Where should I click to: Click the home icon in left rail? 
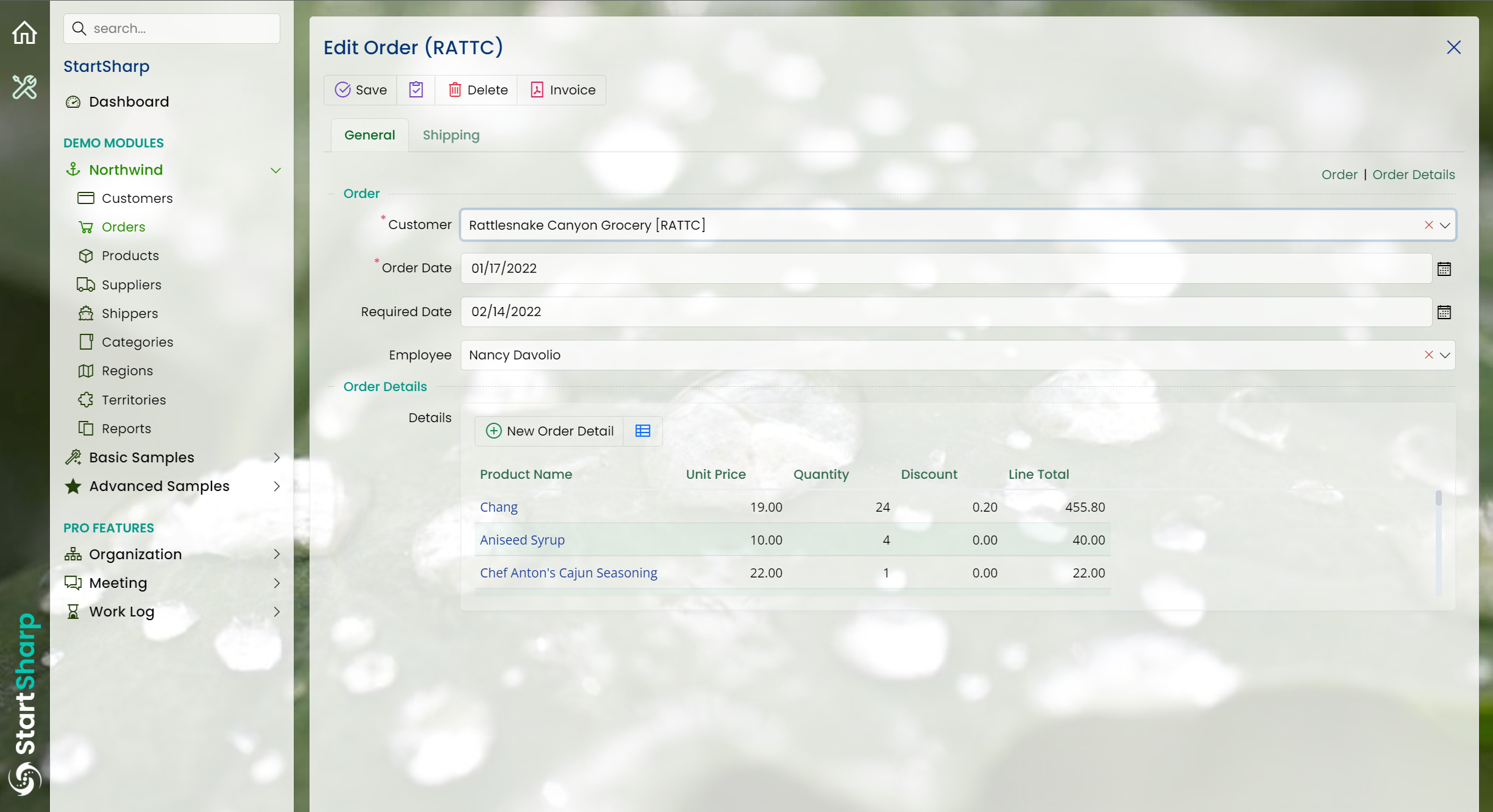tap(24, 32)
